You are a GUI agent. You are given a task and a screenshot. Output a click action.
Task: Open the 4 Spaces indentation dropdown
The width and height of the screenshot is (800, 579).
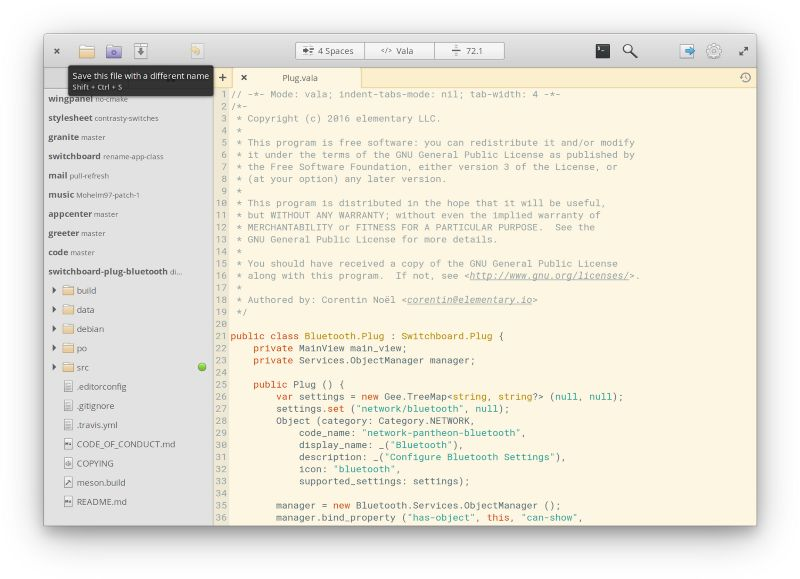click(328, 50)
